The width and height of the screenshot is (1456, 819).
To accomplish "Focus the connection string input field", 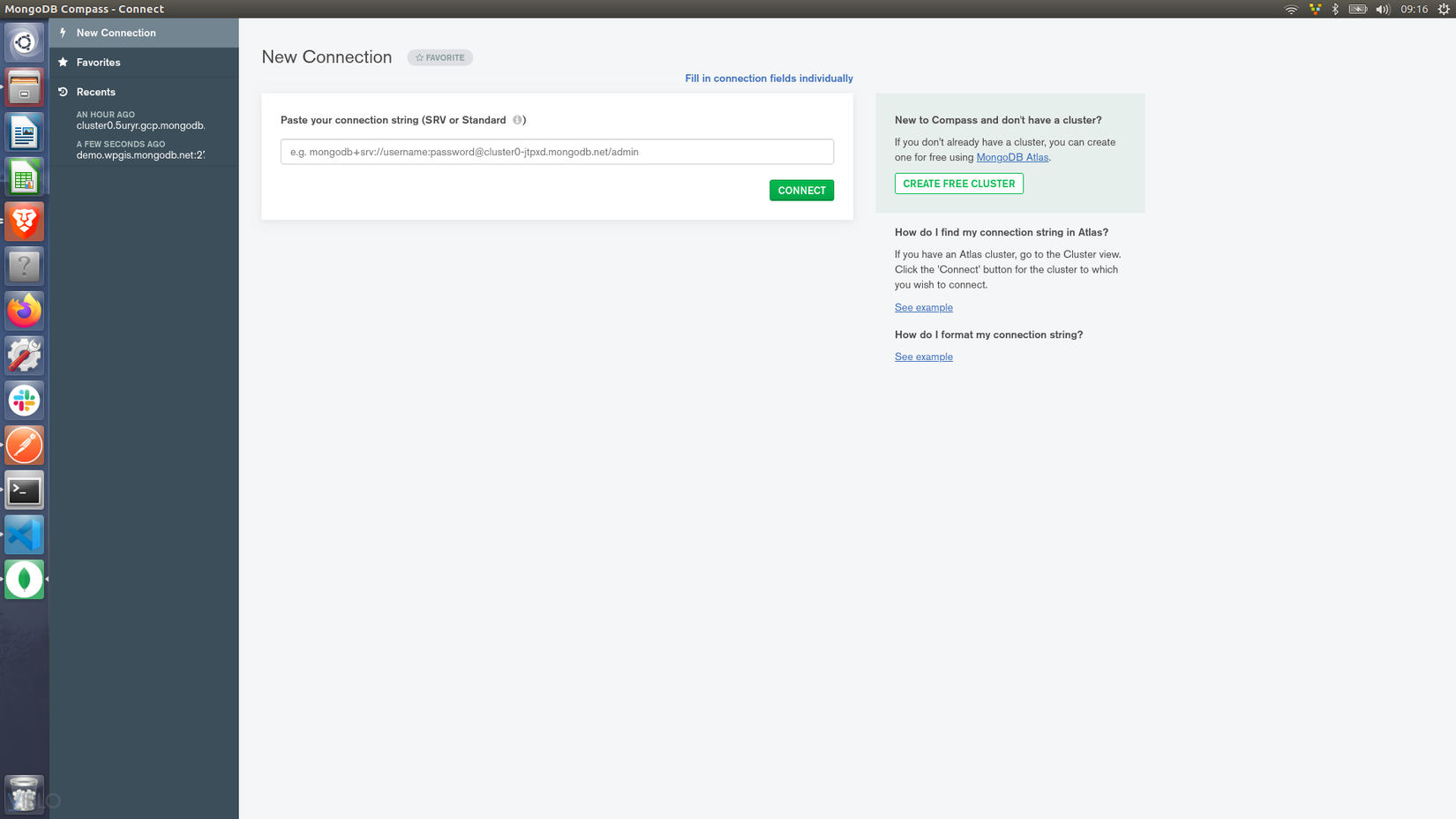I will 557,152.
